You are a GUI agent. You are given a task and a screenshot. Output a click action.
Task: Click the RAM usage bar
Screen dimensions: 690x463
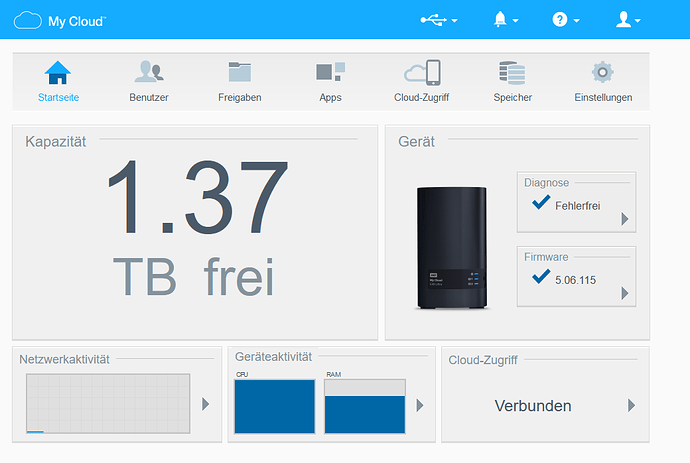(365, 406)
